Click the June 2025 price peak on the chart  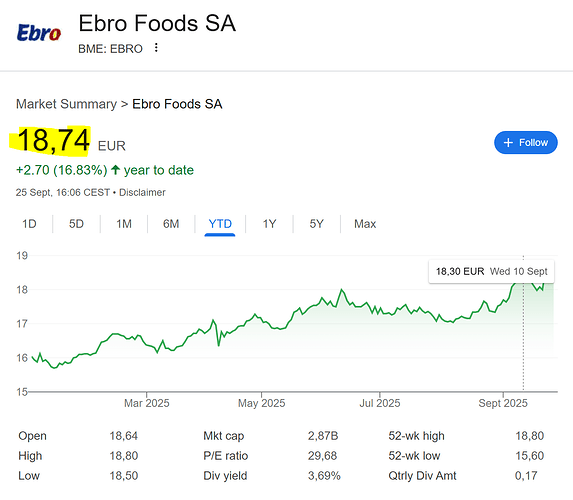(342, 289)
